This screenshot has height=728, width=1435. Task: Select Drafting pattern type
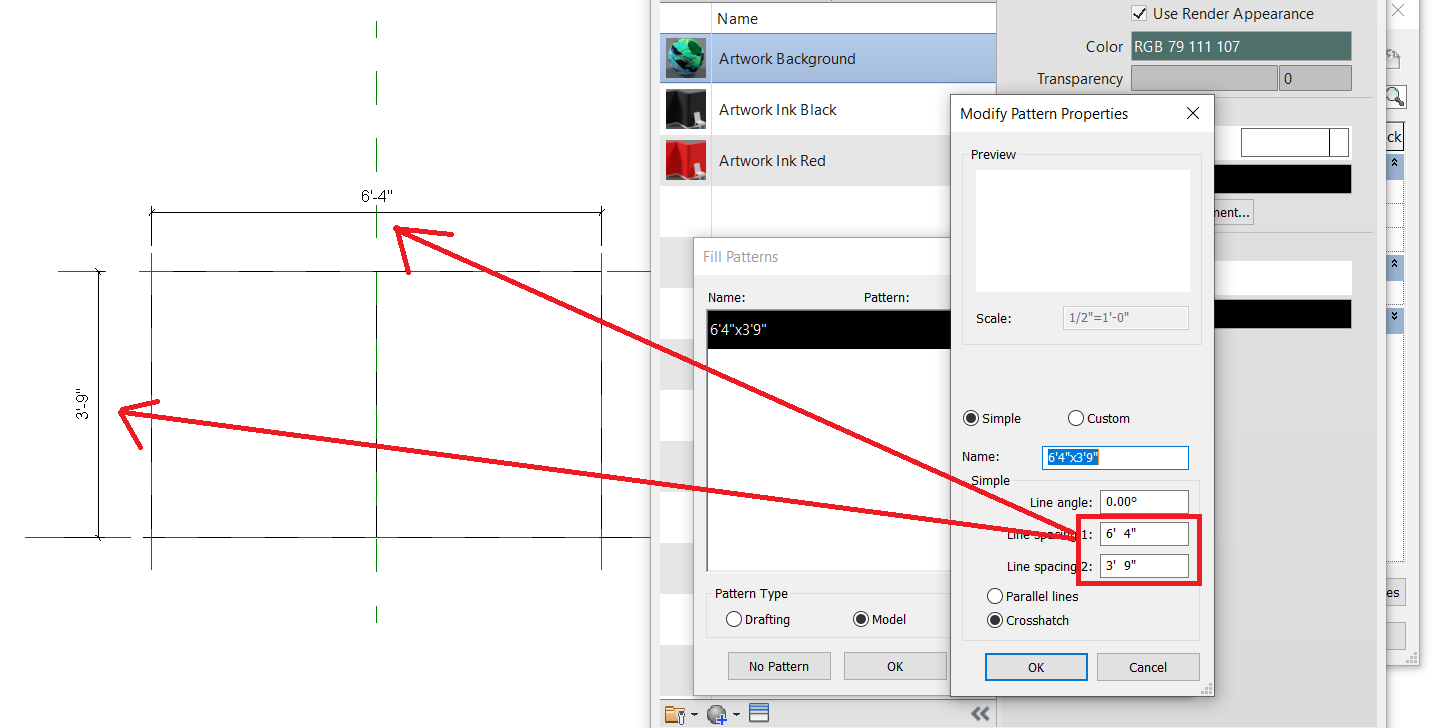point(734,619)
